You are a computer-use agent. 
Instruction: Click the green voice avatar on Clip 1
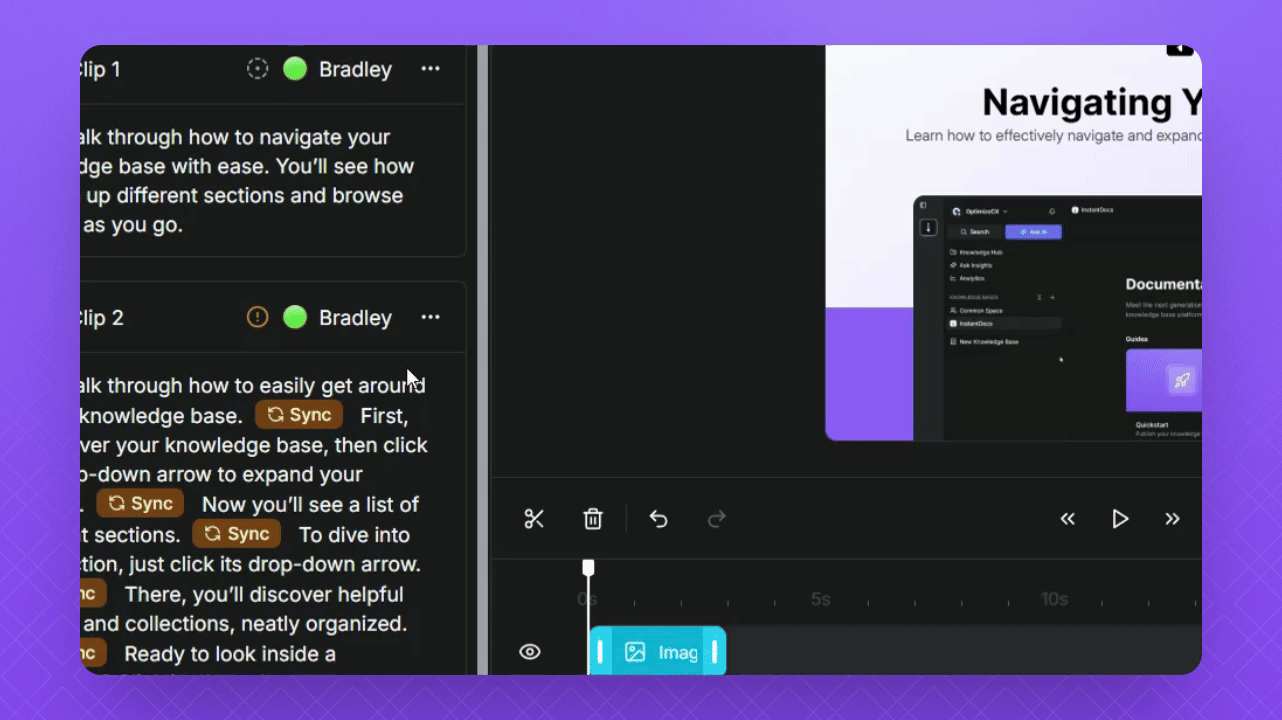click(295, 69)
